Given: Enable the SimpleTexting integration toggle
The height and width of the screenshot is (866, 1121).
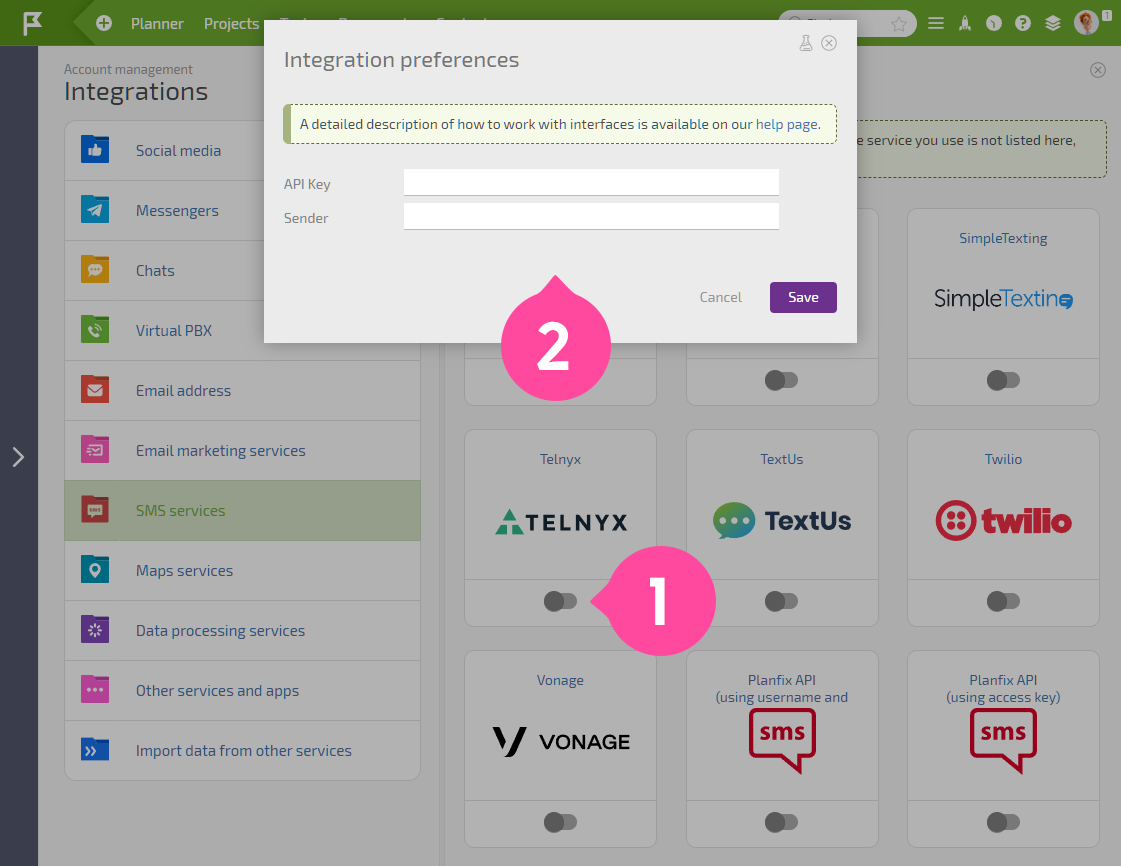Looking at the screenshot, I should tap(1003, 380).
